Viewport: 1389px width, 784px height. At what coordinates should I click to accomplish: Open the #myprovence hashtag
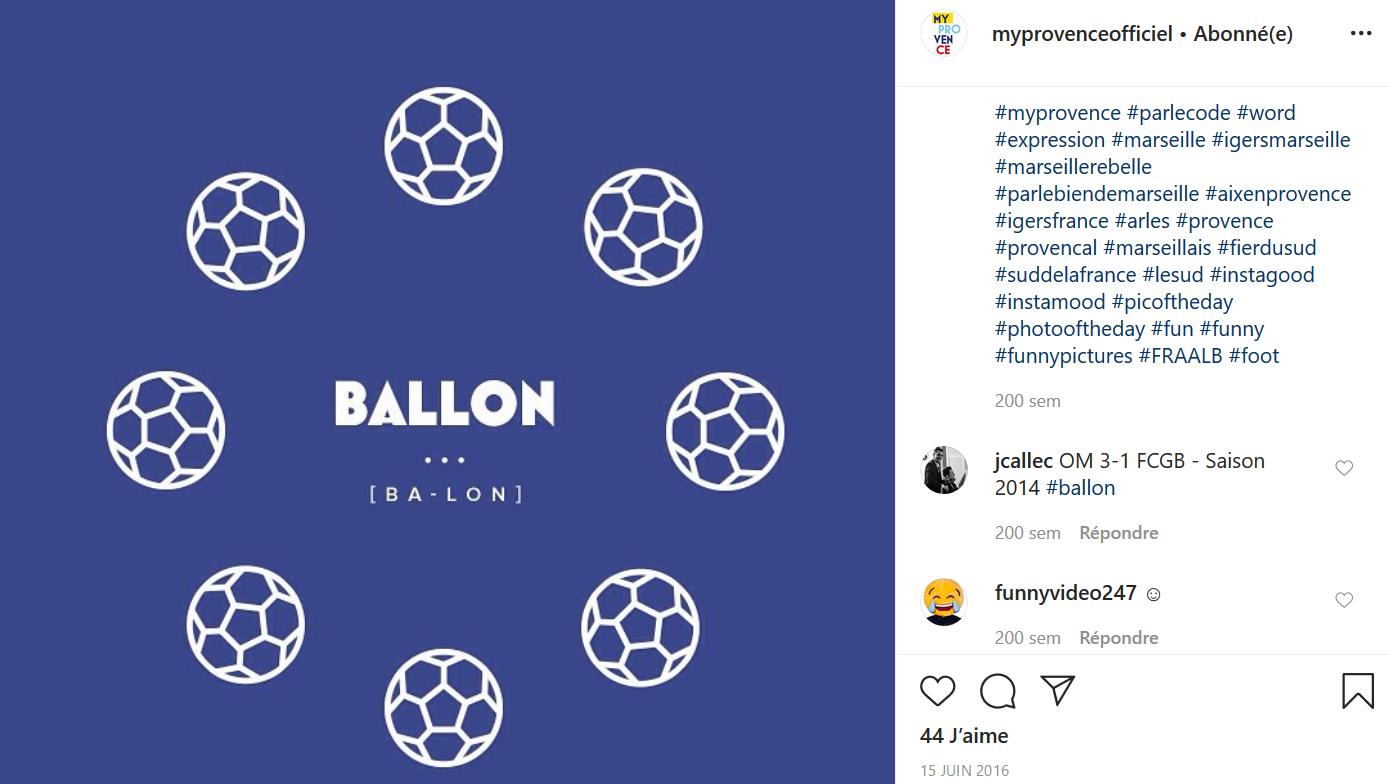click(1057, 113)
